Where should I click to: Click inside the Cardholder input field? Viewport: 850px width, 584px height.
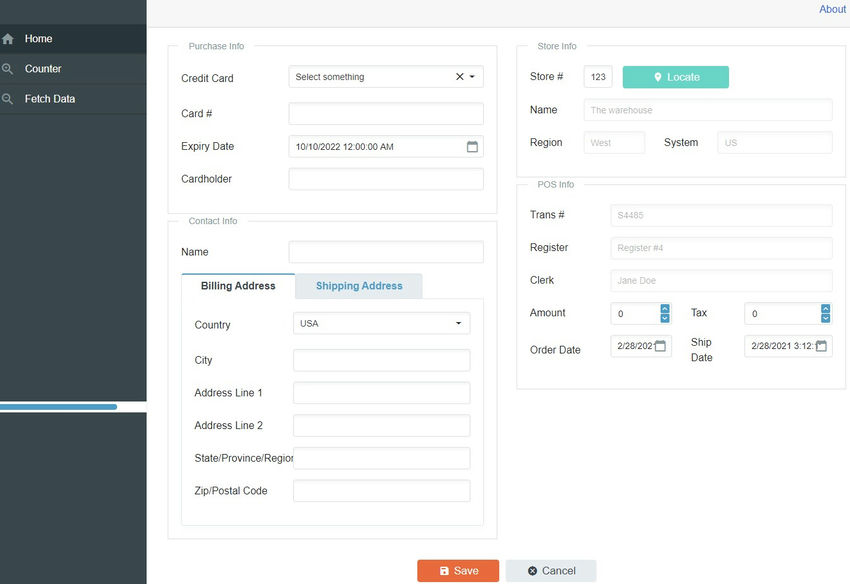click(x=386, y=178)
